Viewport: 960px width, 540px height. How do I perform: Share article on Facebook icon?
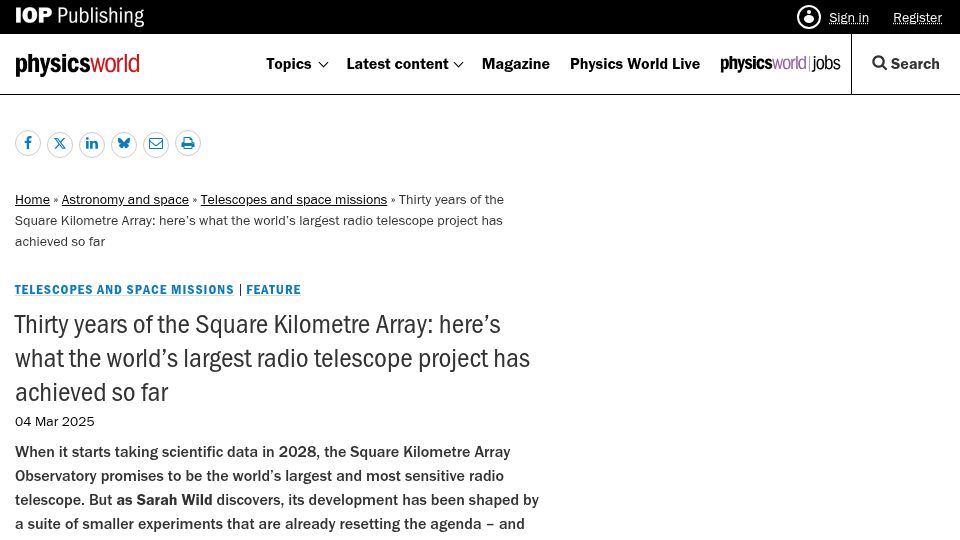tap(28, 143)
